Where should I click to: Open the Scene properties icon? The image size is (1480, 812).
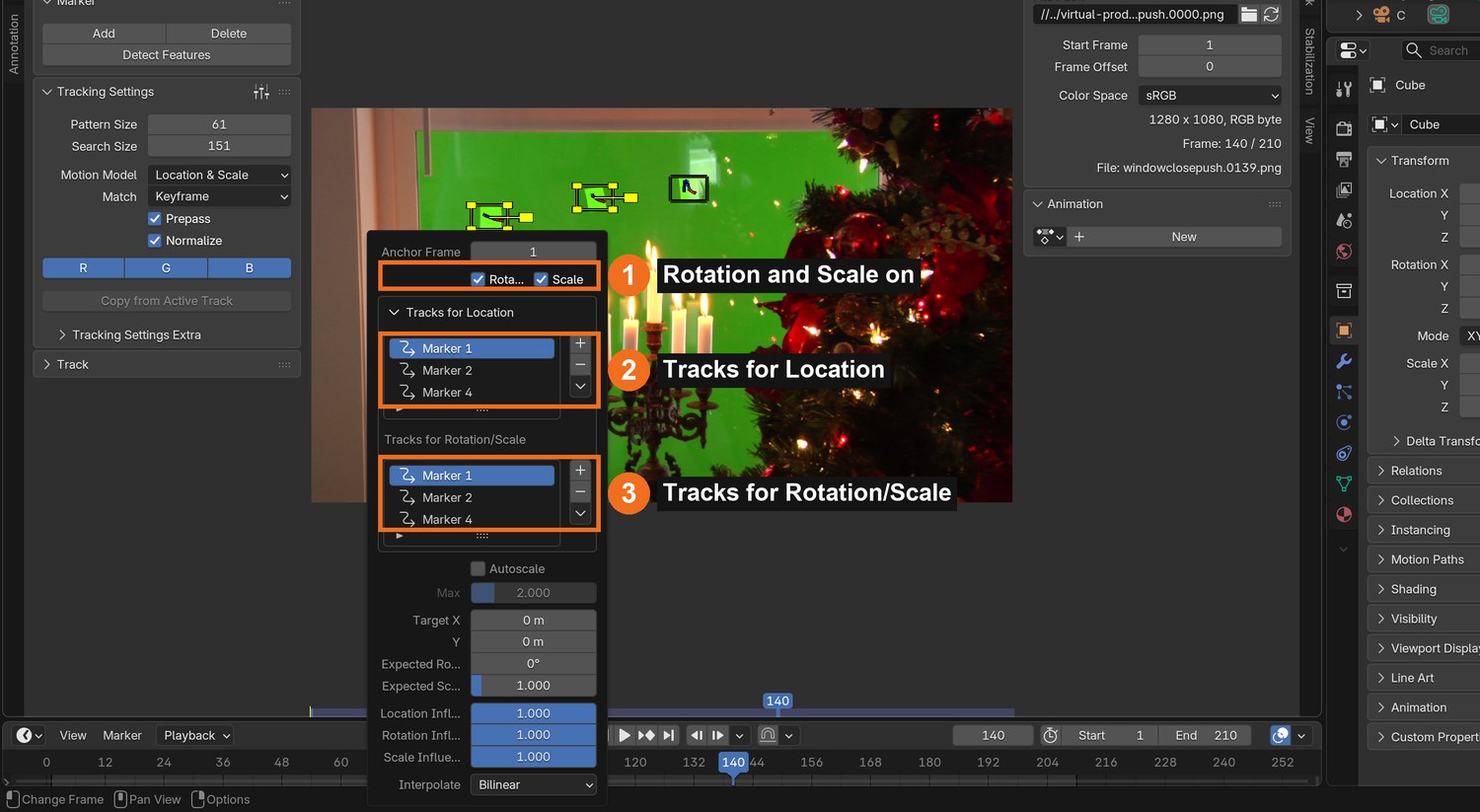pos(1344,220)
